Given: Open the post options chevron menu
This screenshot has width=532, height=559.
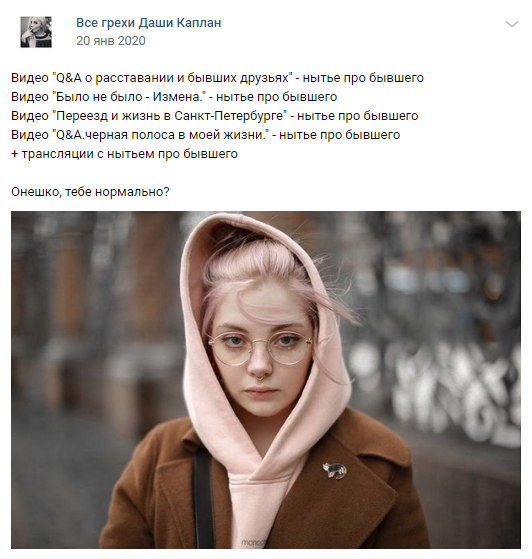Looking at the screenshot, I should pyautogui.click(x=512, y=24).
